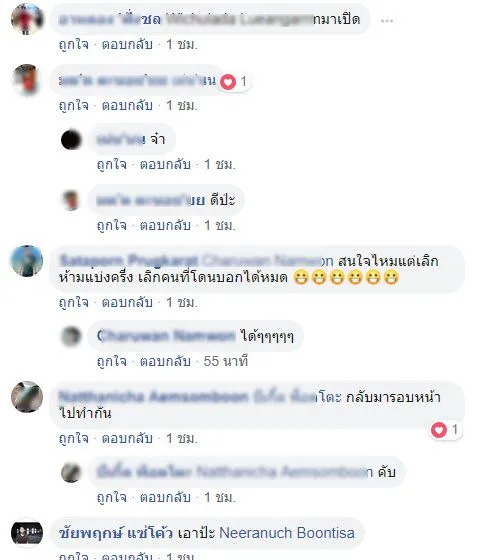Click the heart reaction on the second comment
The width and height of the screenshot is (497, 560).
[228, 82]
